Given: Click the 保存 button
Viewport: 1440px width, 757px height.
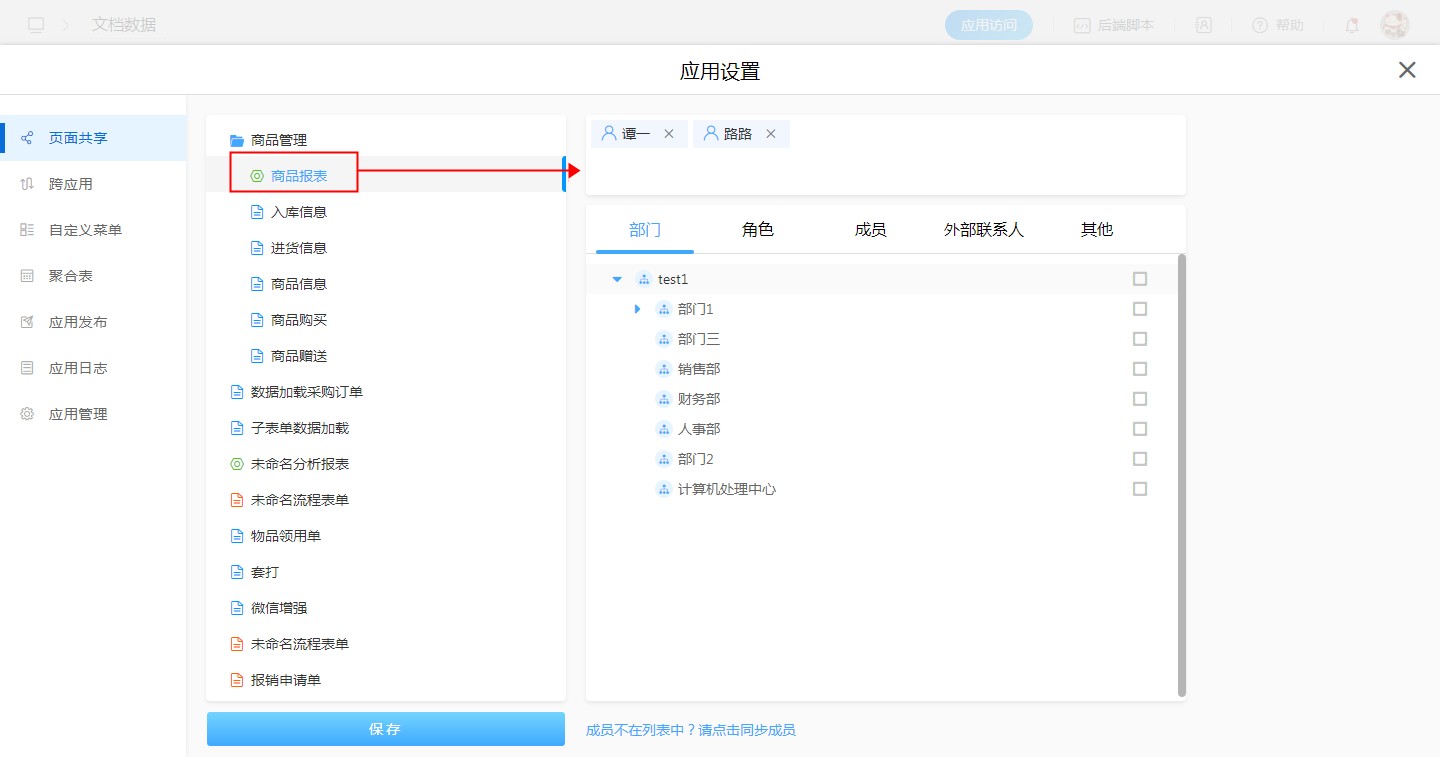Looking at the screenshot, I should [385, 729].
